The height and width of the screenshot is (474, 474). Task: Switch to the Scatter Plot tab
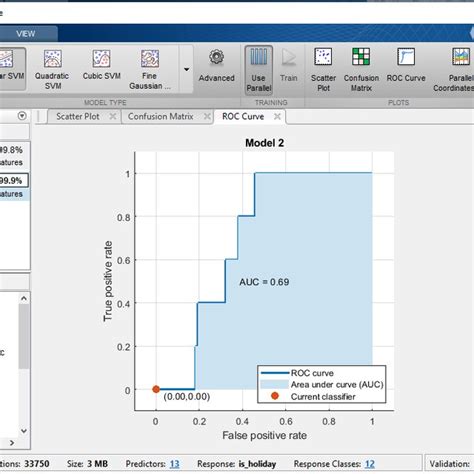pyautogui.click(x=78, y=116)
